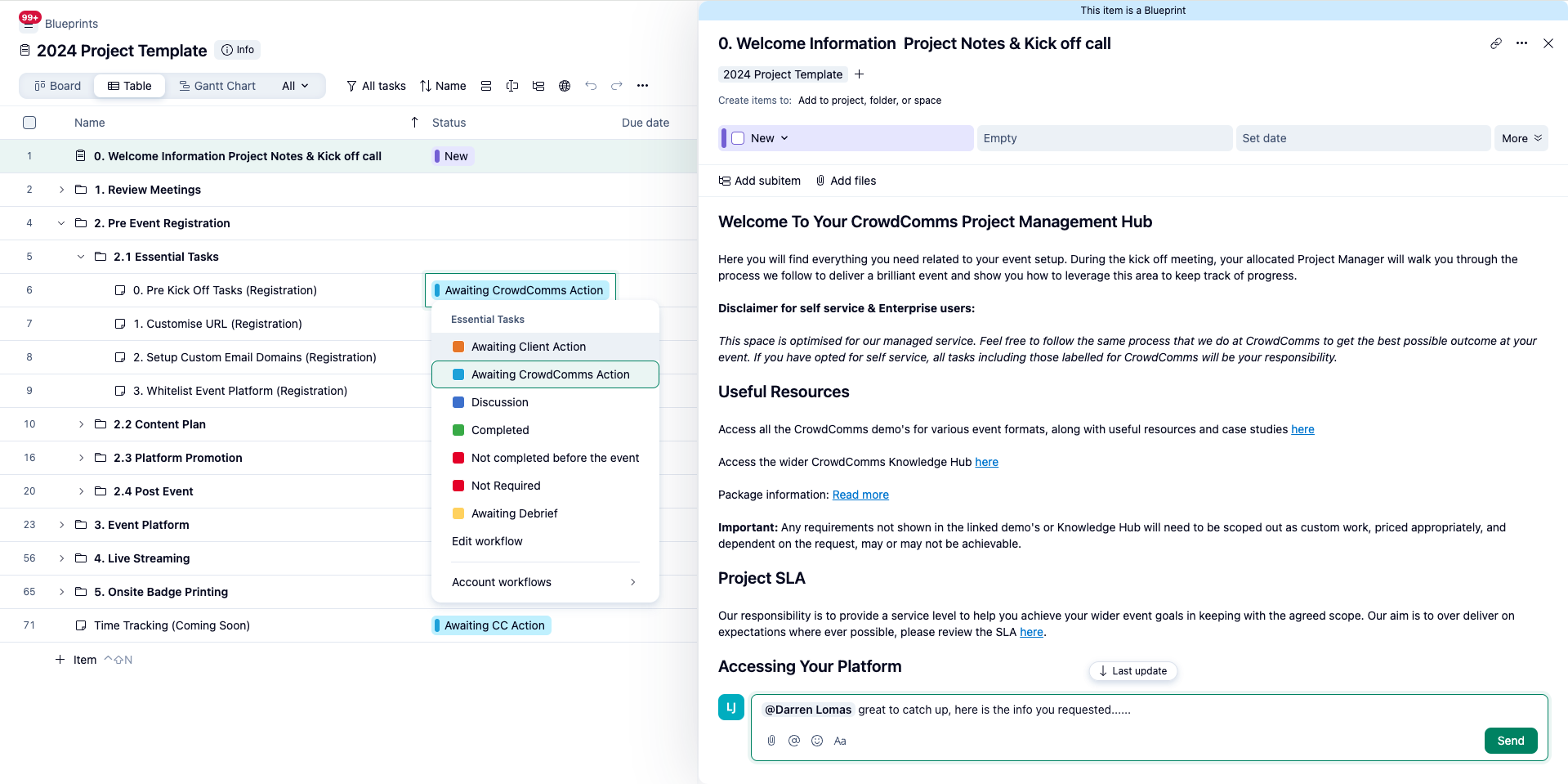Copy the Blueprint item link
1568x784 pixels.
1496,43
